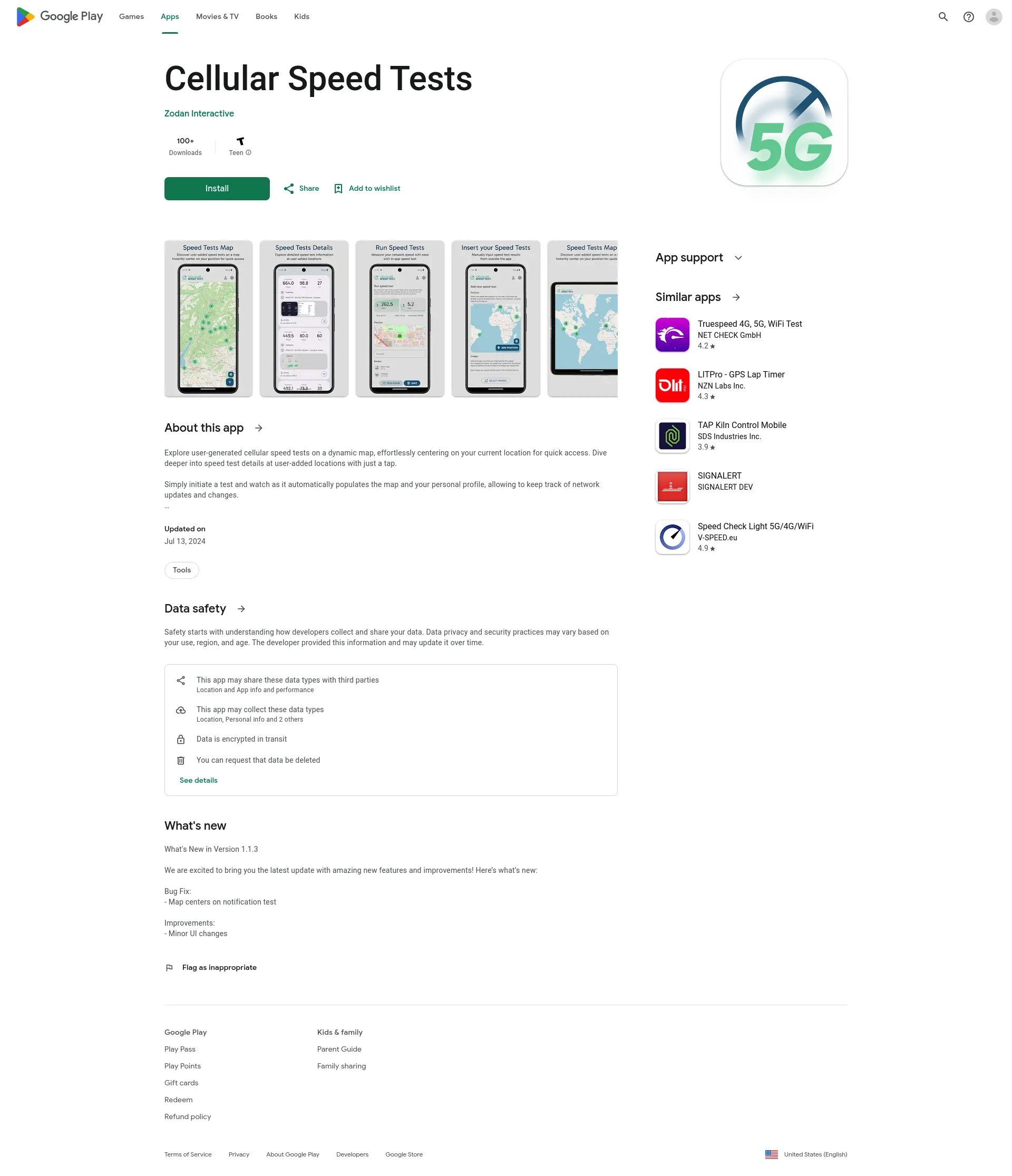1012x1176 pixels.
Task: Select the Teen rating info toggle
Action: 250,152
